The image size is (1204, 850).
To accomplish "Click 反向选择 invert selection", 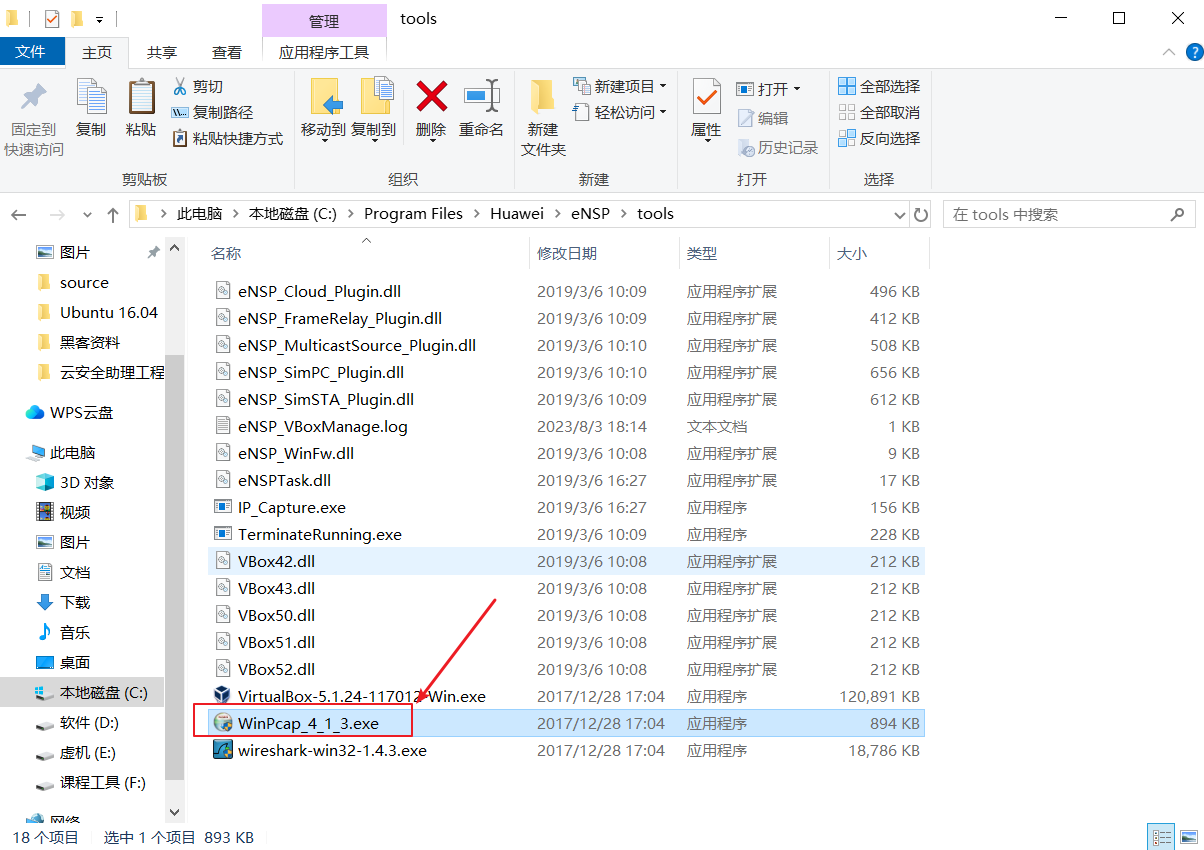I will pos(879,138).
